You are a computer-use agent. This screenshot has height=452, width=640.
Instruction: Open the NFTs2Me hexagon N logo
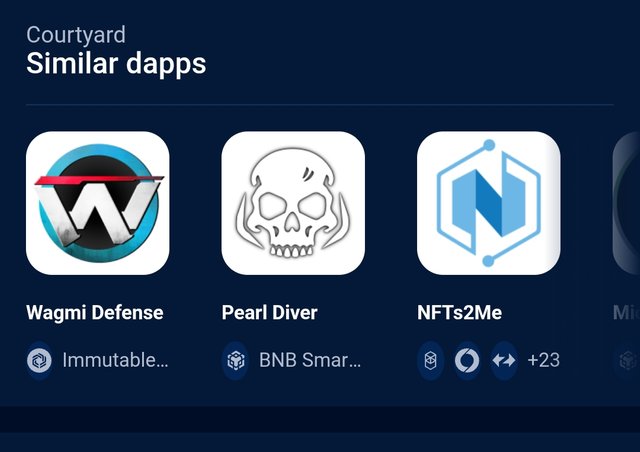pyautogui.click(x=489, y=203)
